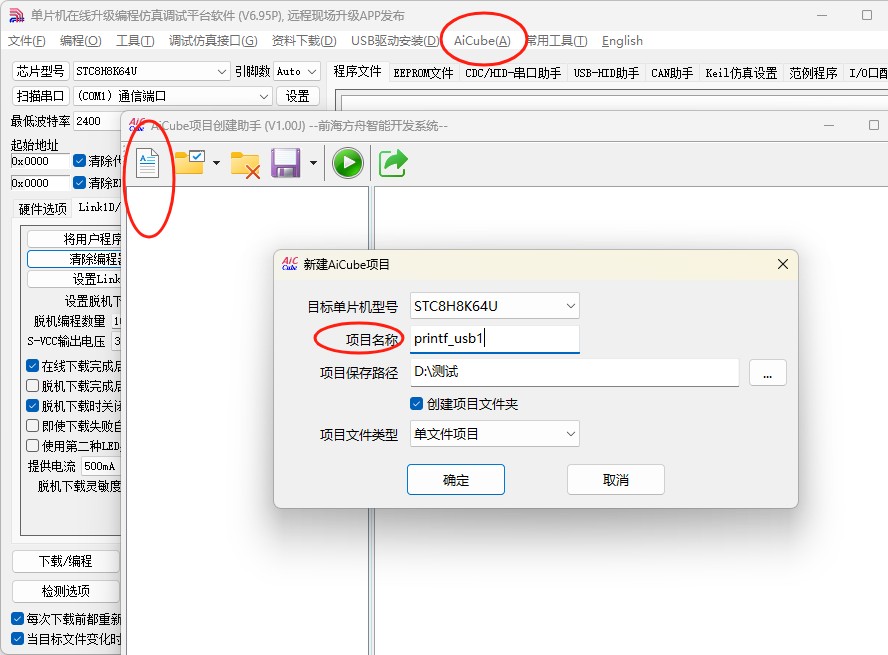
Task: Open the 芯片型号 STC8H8K64U dropdown
Action: pos(151,71)
